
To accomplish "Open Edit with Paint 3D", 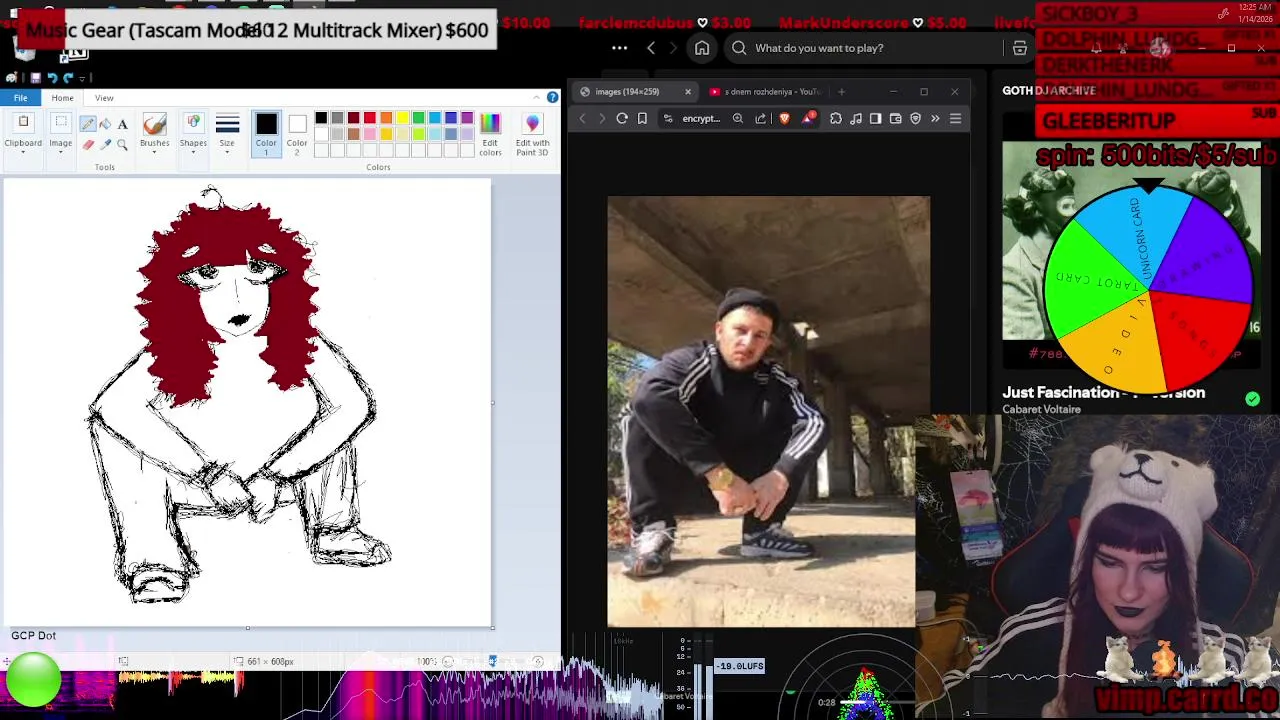I will (532, 134).
